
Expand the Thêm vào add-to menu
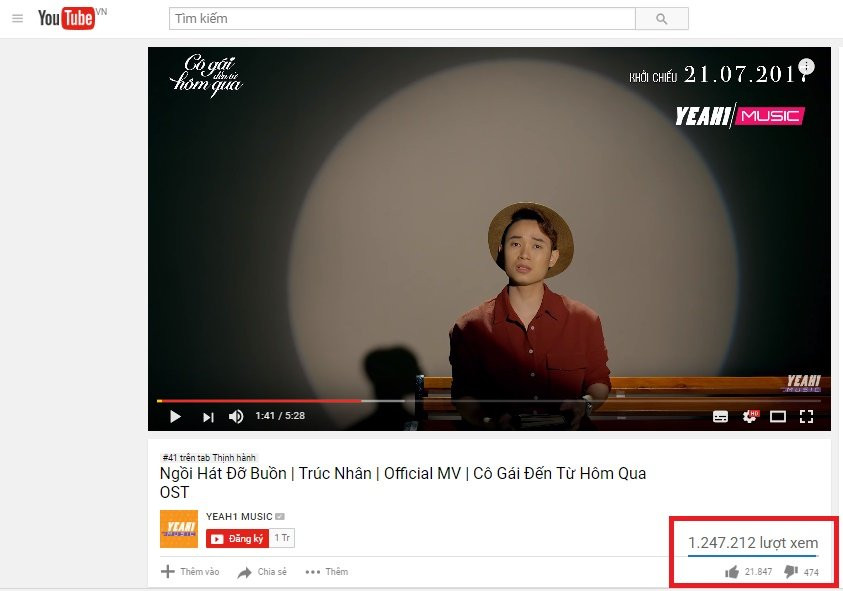pos(190,572)
